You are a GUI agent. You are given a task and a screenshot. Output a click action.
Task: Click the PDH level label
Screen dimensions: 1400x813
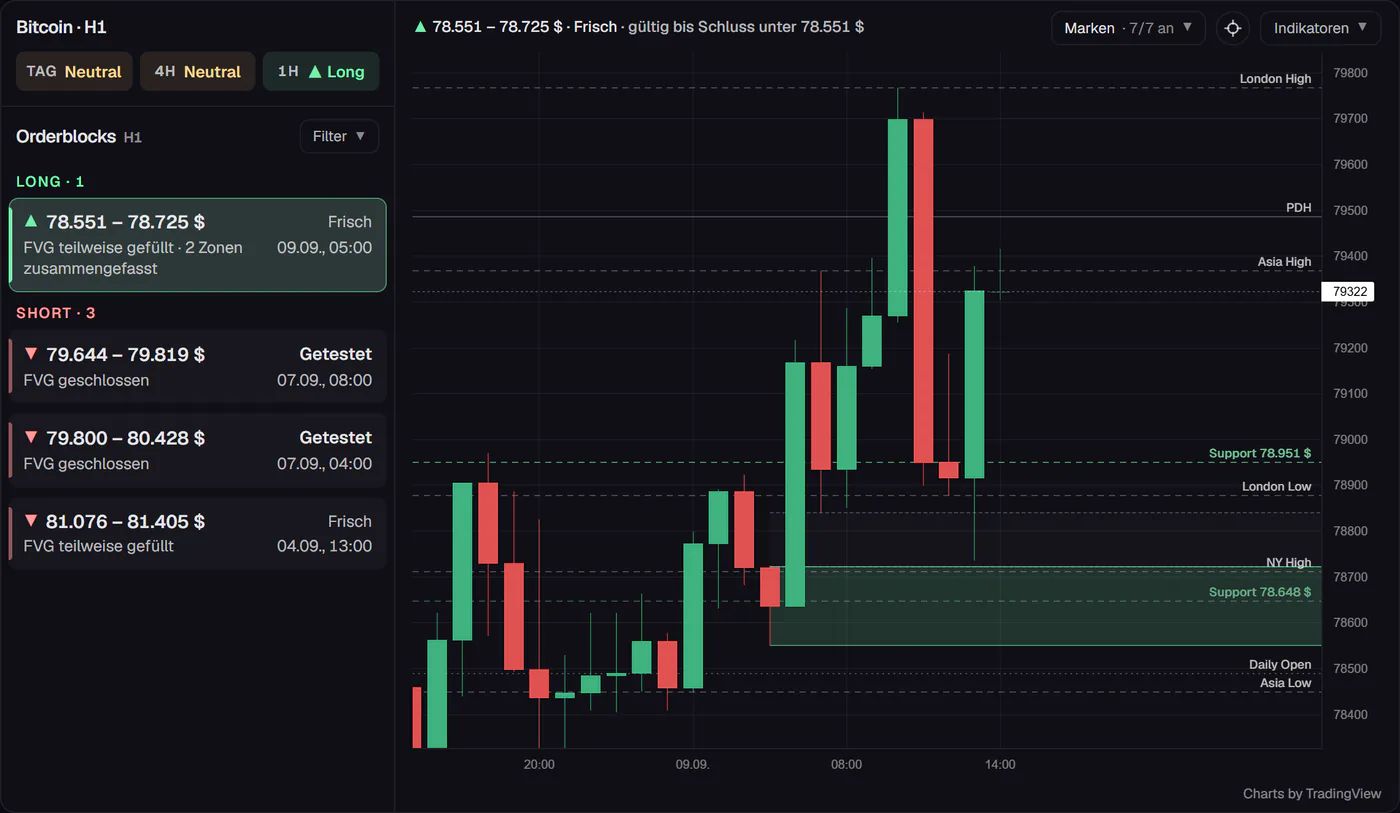(x=1298, y=208)
